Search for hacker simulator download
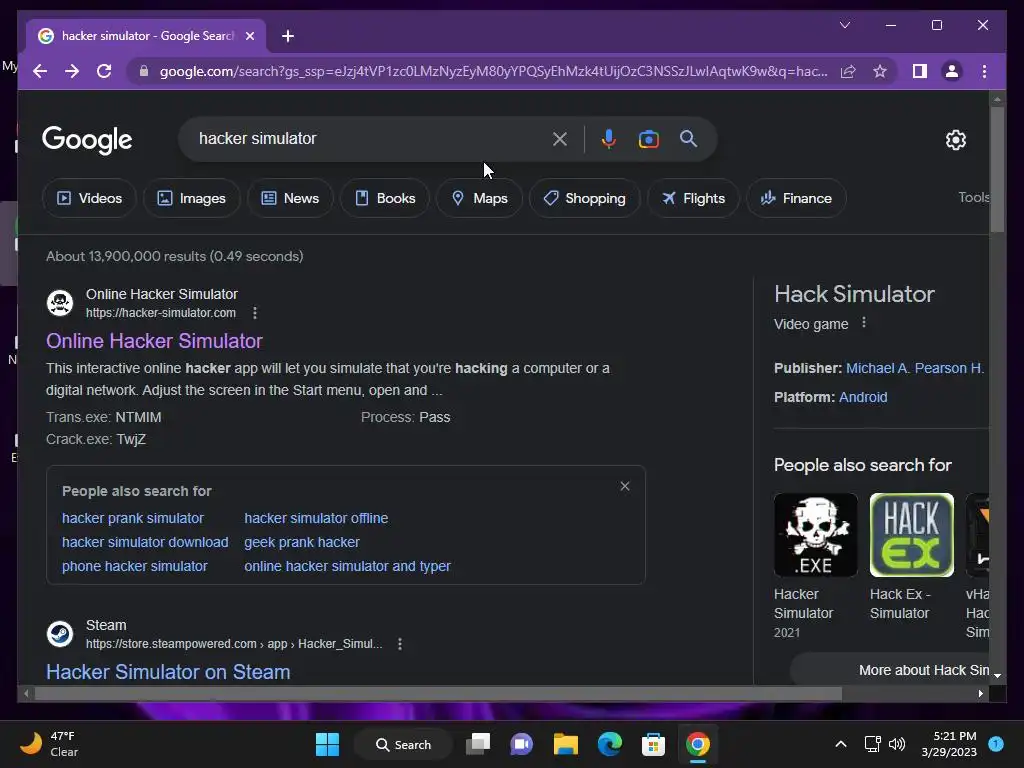This screenshot has width=1024, height=768. 145,542
